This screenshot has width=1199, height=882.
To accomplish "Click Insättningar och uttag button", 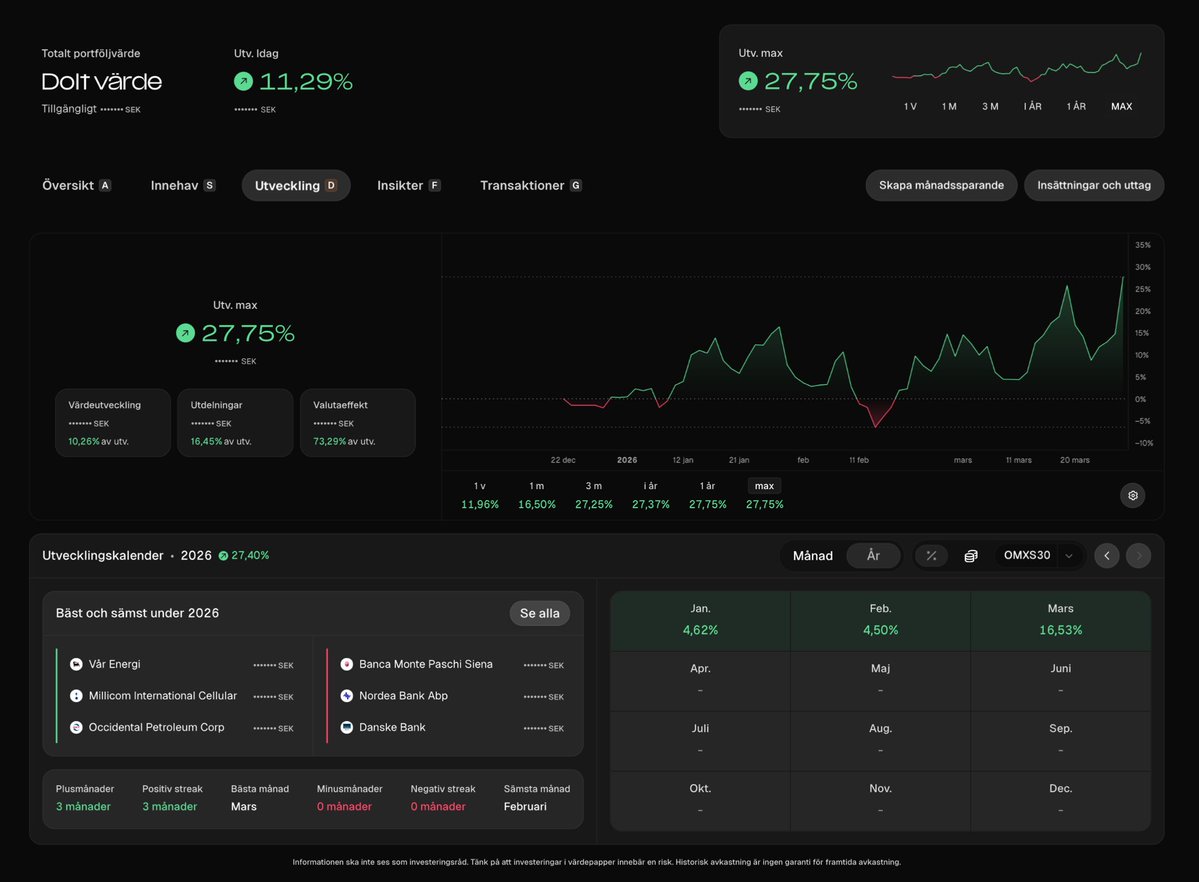I will [x=1093, y=185].
